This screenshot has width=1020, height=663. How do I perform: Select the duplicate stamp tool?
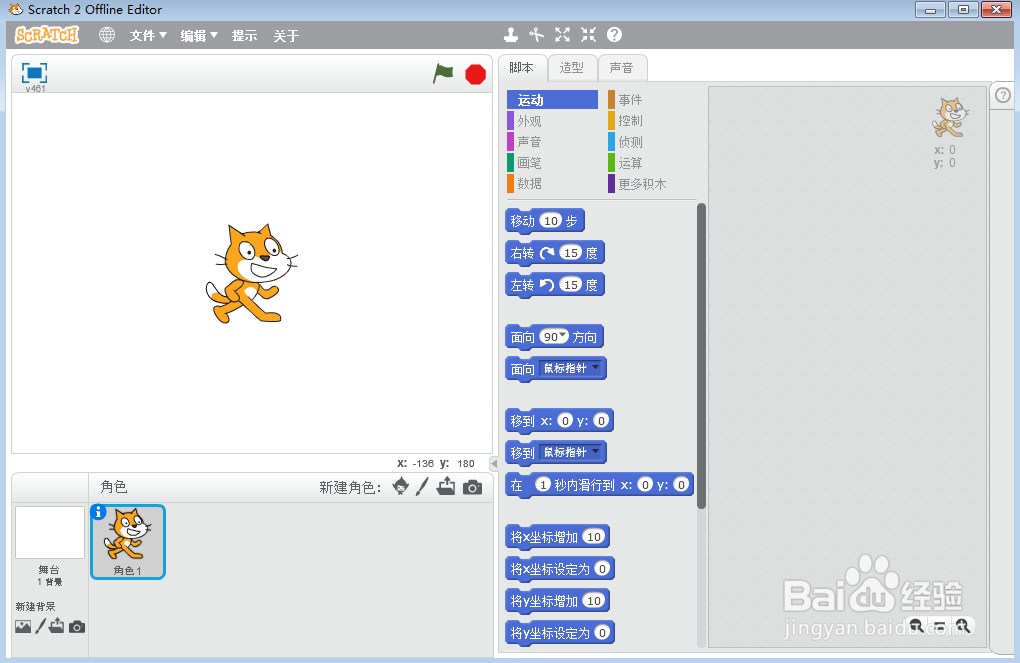[511, 33]
